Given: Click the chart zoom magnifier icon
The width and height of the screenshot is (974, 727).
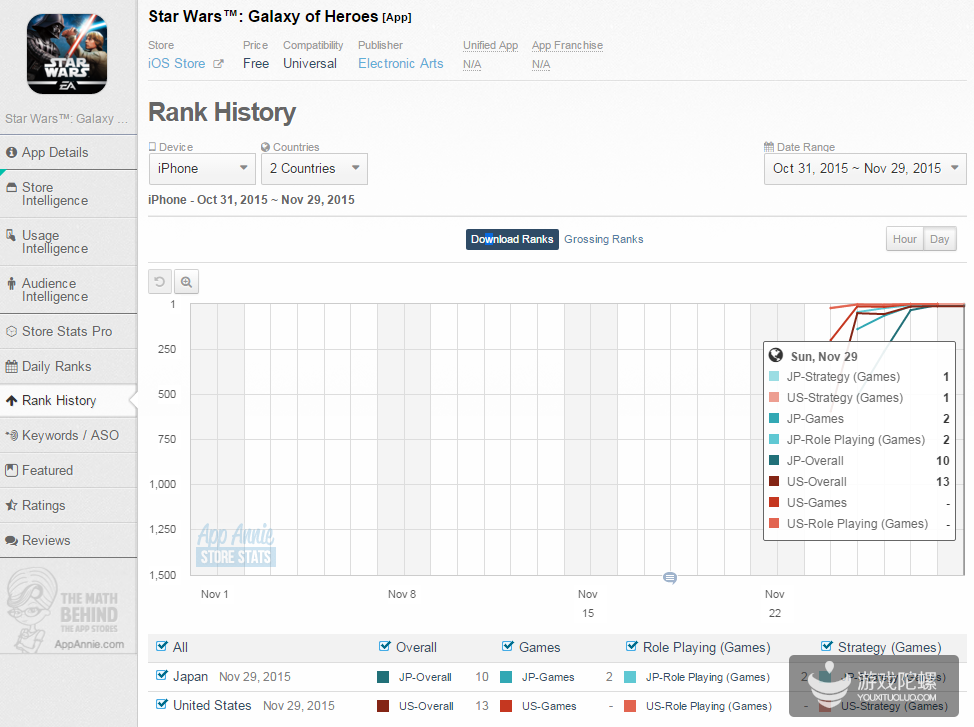Looking at the screenshot, I should (x=186, y=282).
